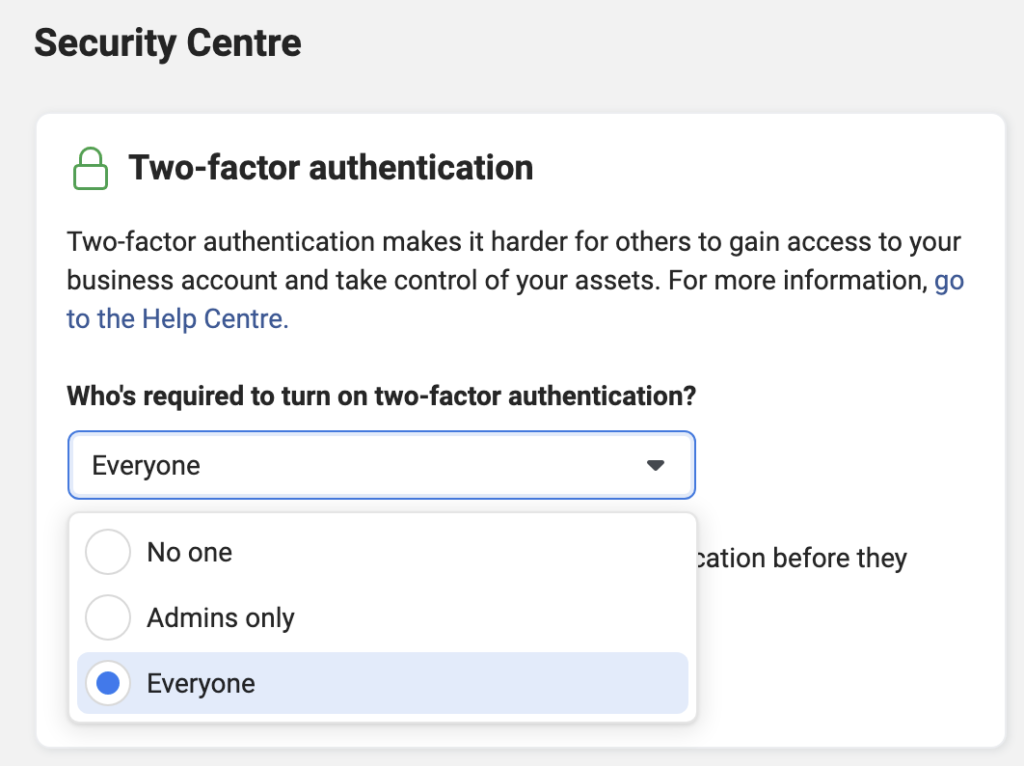Click the "Who's required to turn on" question label
Image resolution: width=1024 pixels, height=766 pixels.
tap(381, 396)
